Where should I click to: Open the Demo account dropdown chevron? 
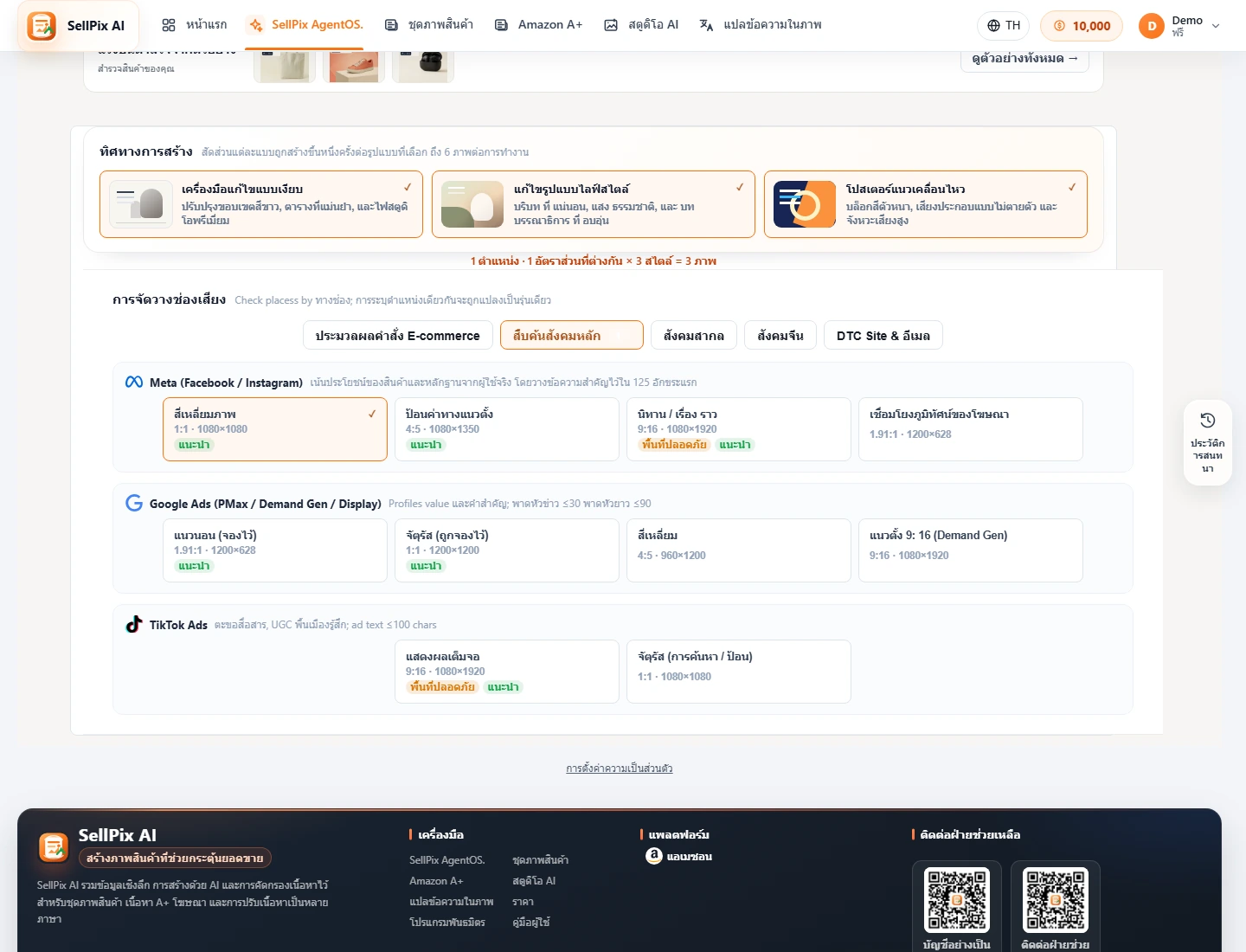coord(1216,26)
